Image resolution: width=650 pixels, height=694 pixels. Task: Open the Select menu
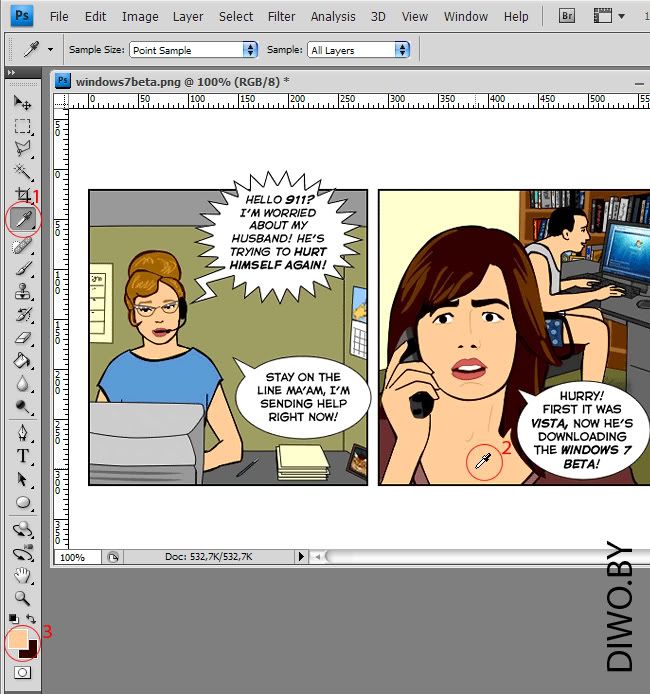coord(236,16)
